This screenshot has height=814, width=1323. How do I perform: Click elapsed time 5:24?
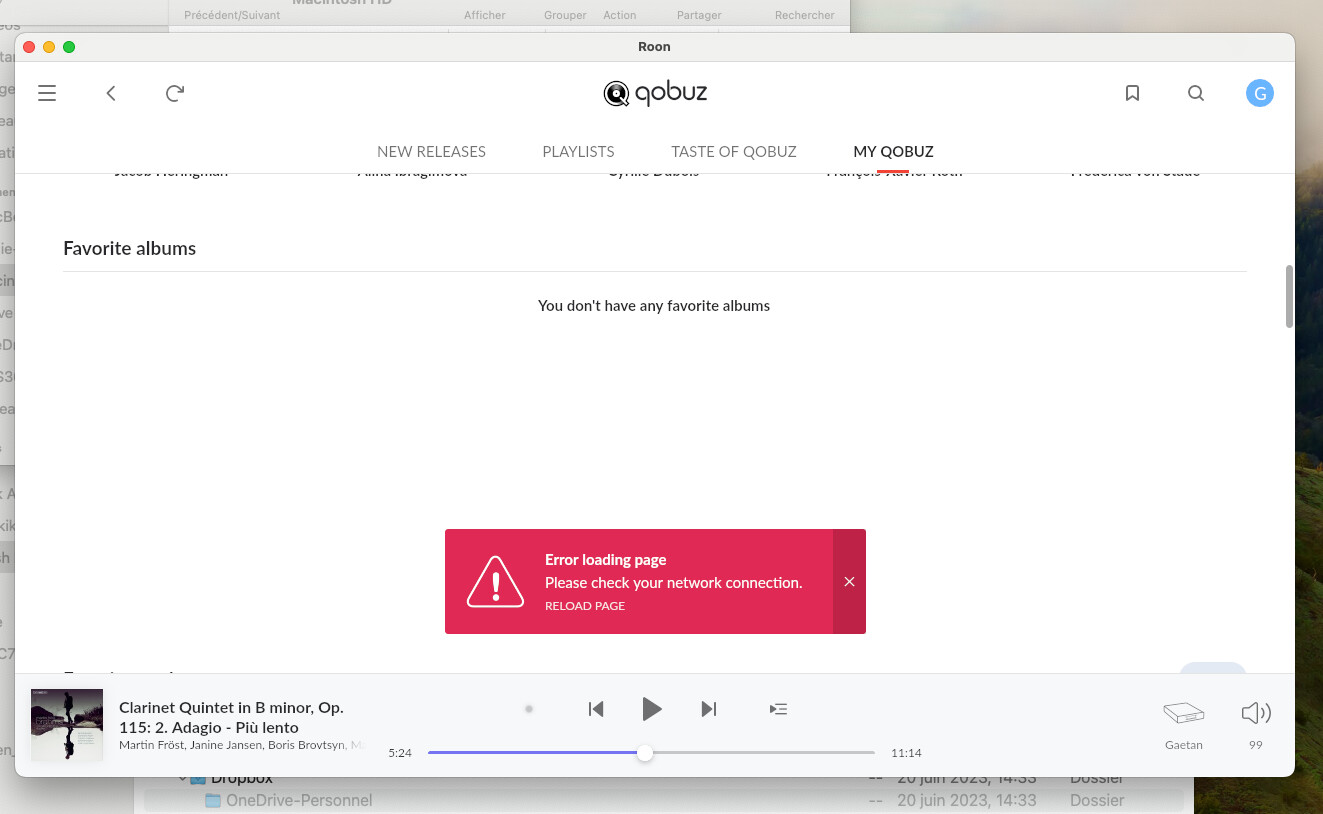400,753
